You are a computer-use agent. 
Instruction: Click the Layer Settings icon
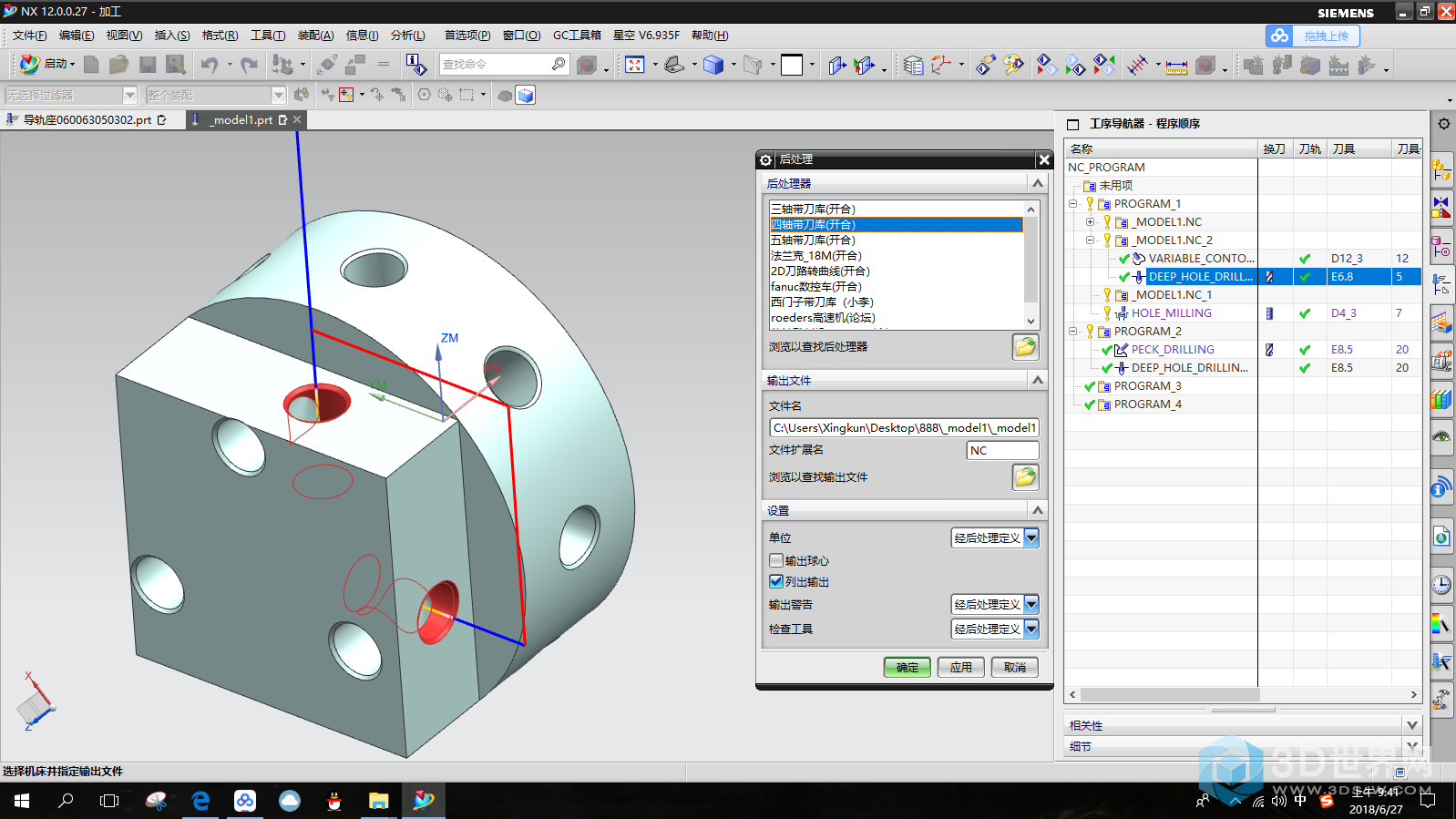pyautogui.click(x=913, y=65)
